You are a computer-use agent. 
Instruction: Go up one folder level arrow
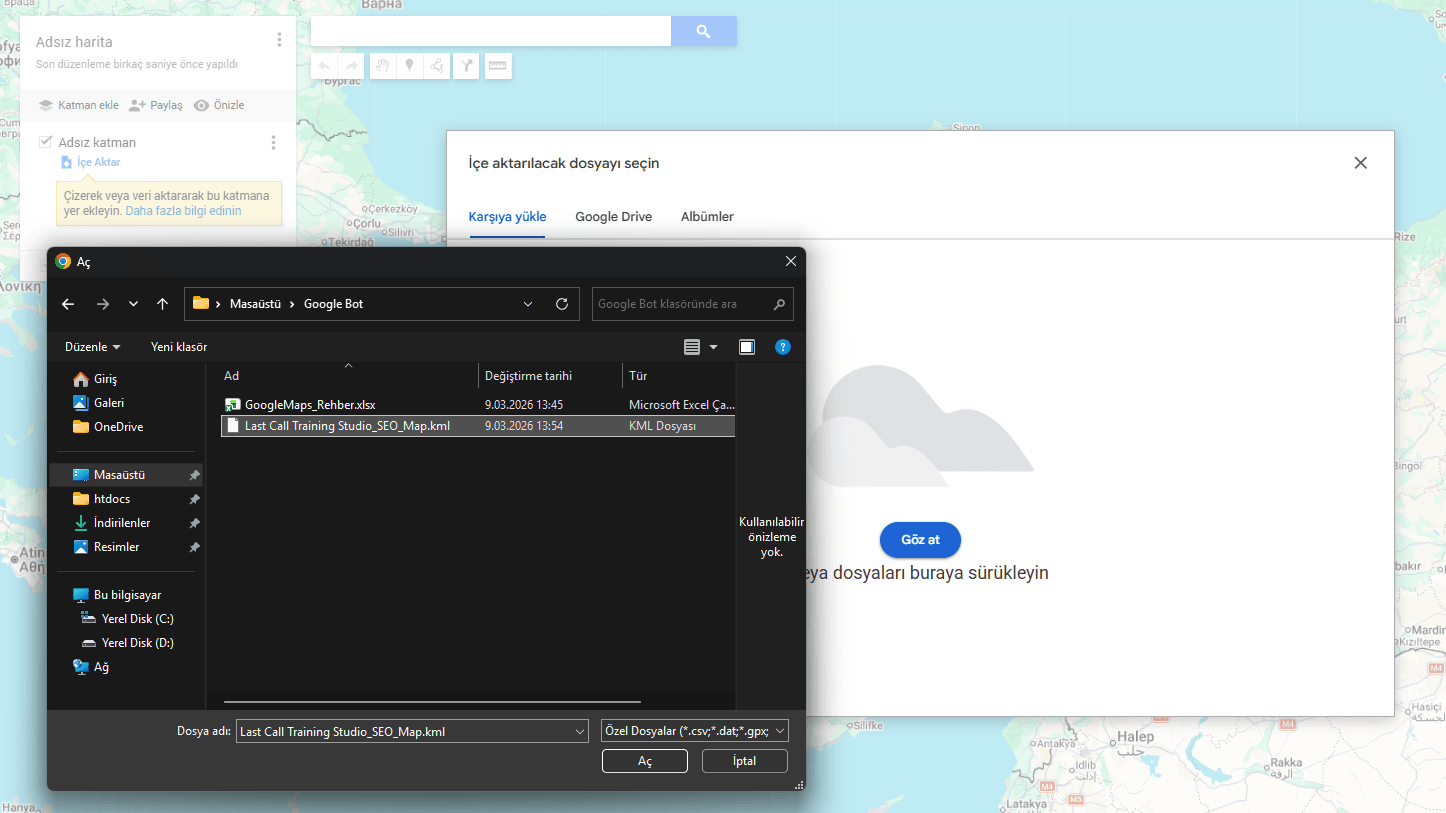[163, 304]
